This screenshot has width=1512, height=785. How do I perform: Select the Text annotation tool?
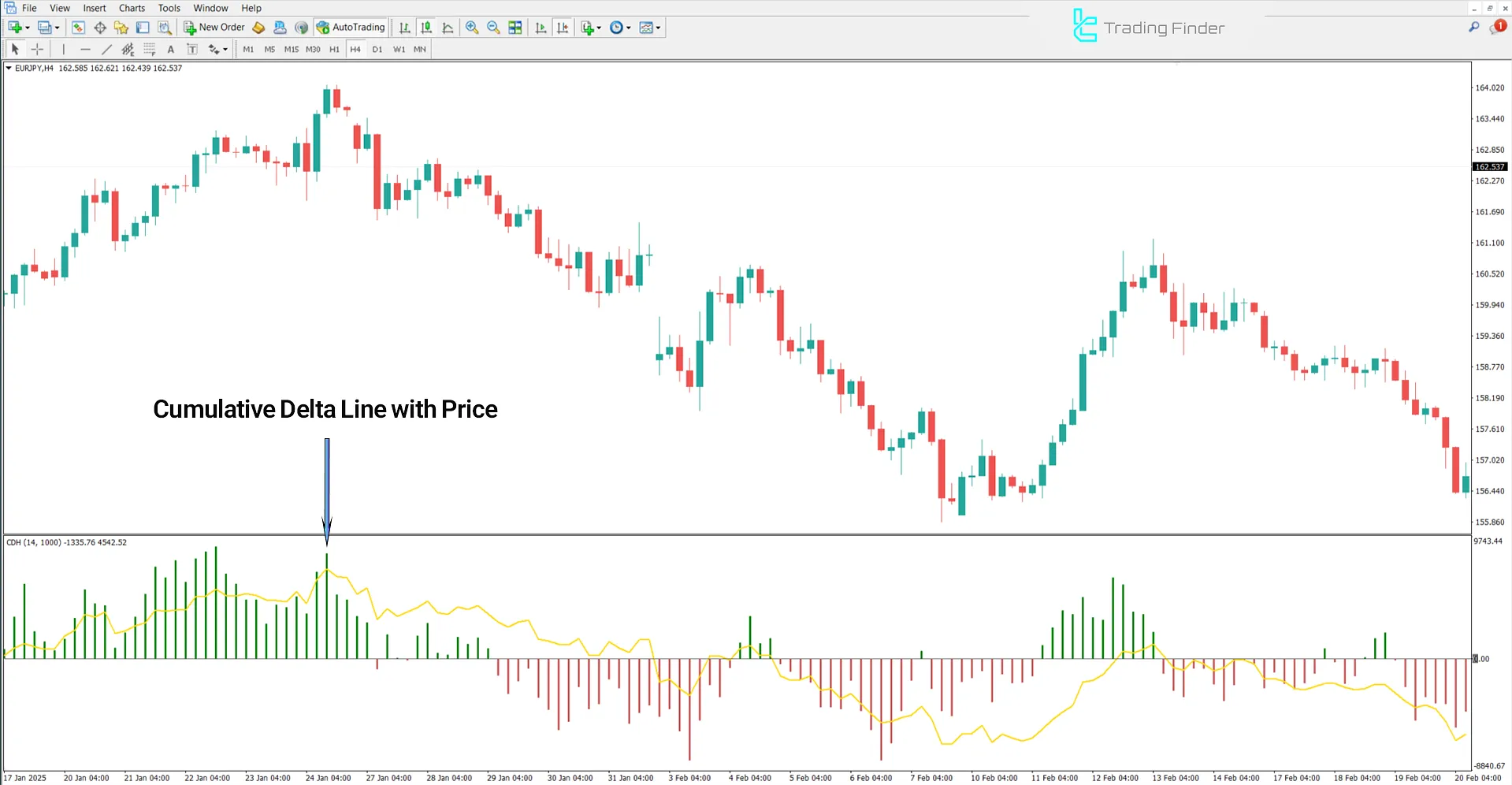(x=171, y=49)
